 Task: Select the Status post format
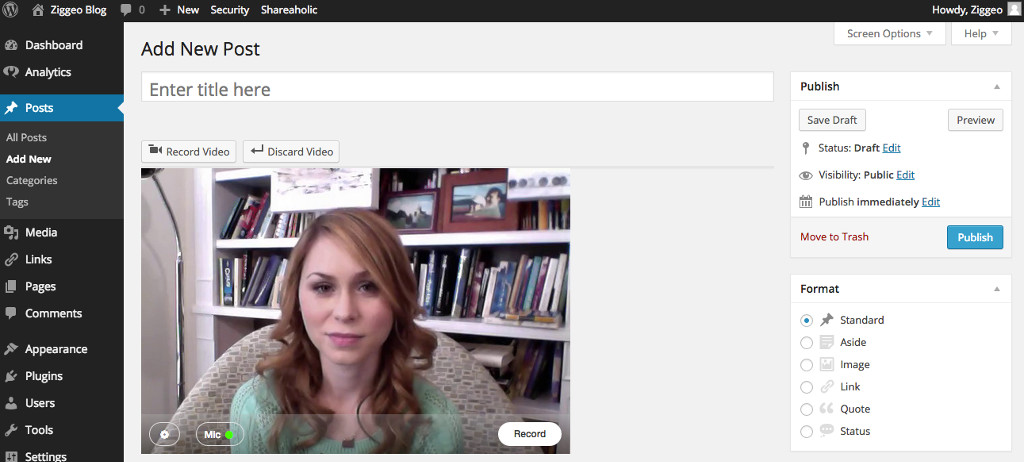tap(807, 431)
